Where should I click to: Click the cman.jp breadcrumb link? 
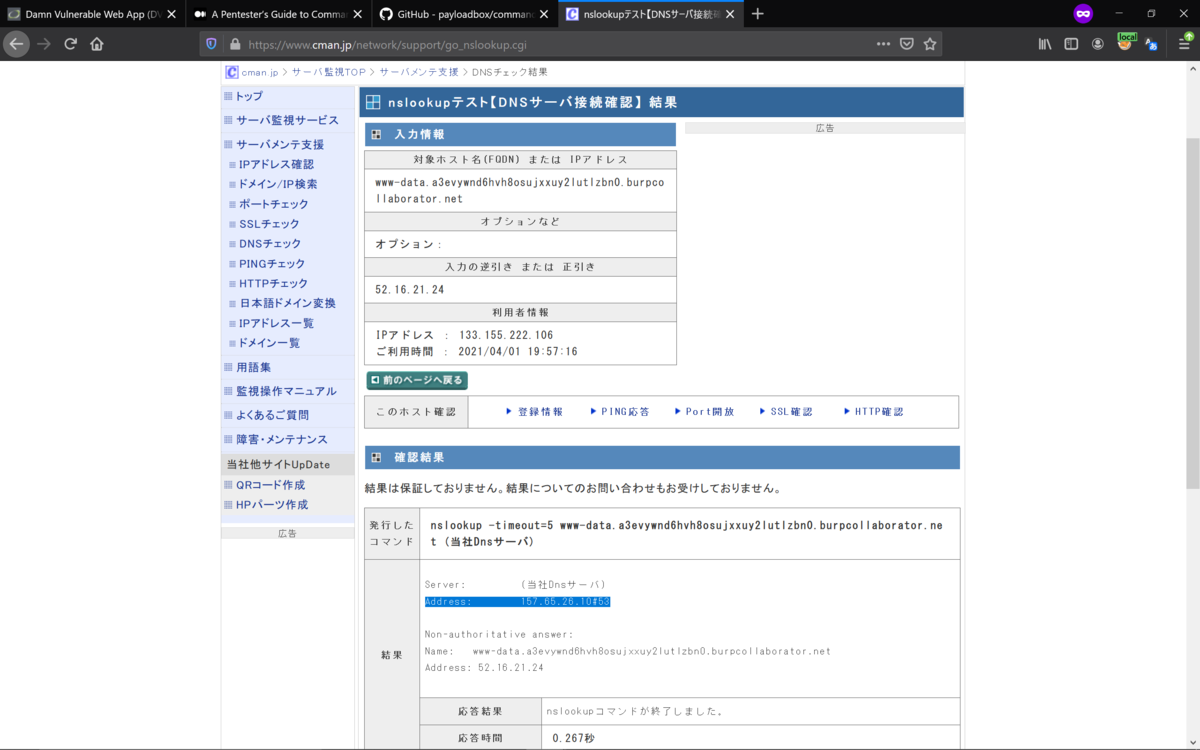258,72
